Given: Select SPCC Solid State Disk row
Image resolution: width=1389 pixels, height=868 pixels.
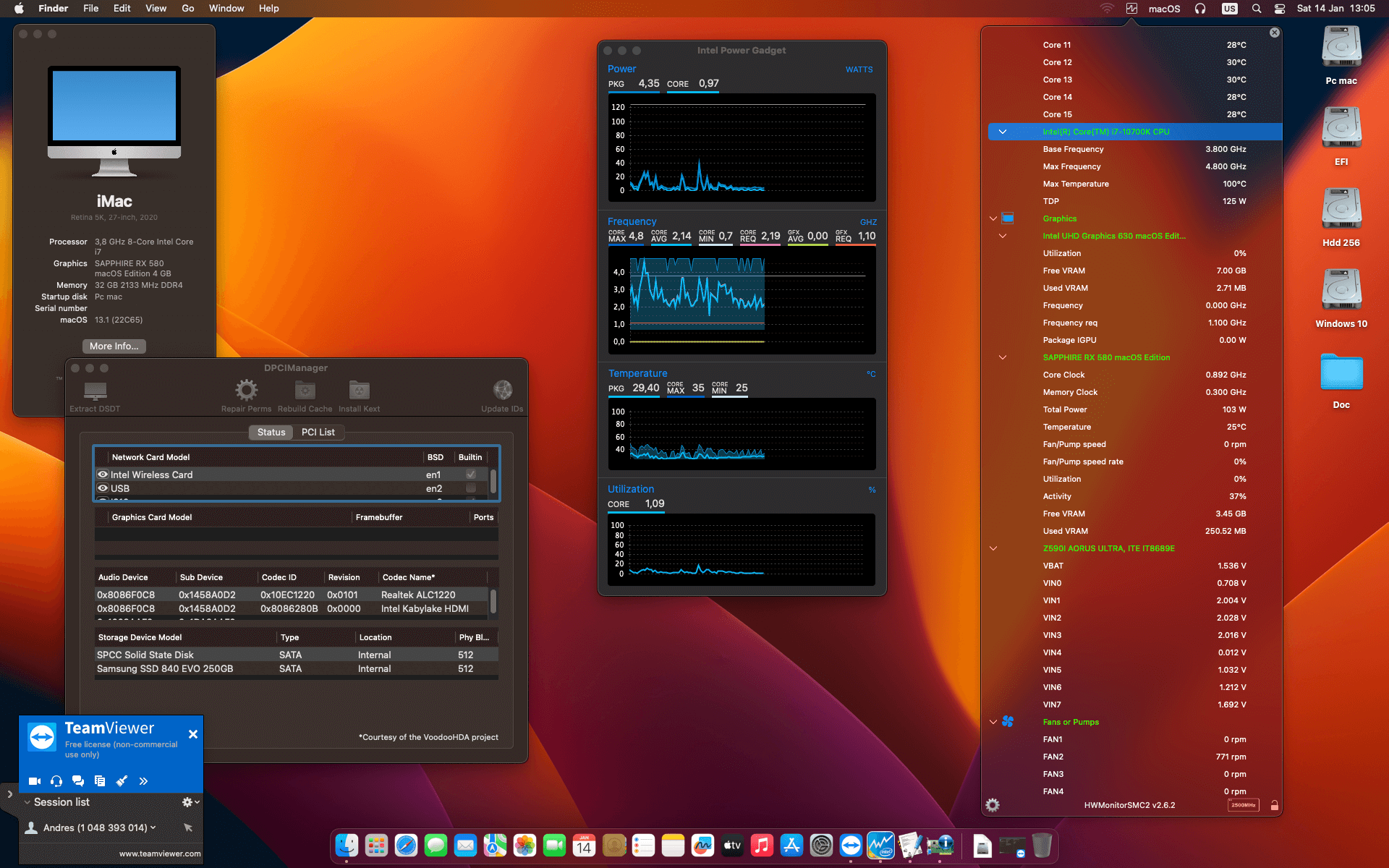Looking at the screenshot, I should point(297,655).
